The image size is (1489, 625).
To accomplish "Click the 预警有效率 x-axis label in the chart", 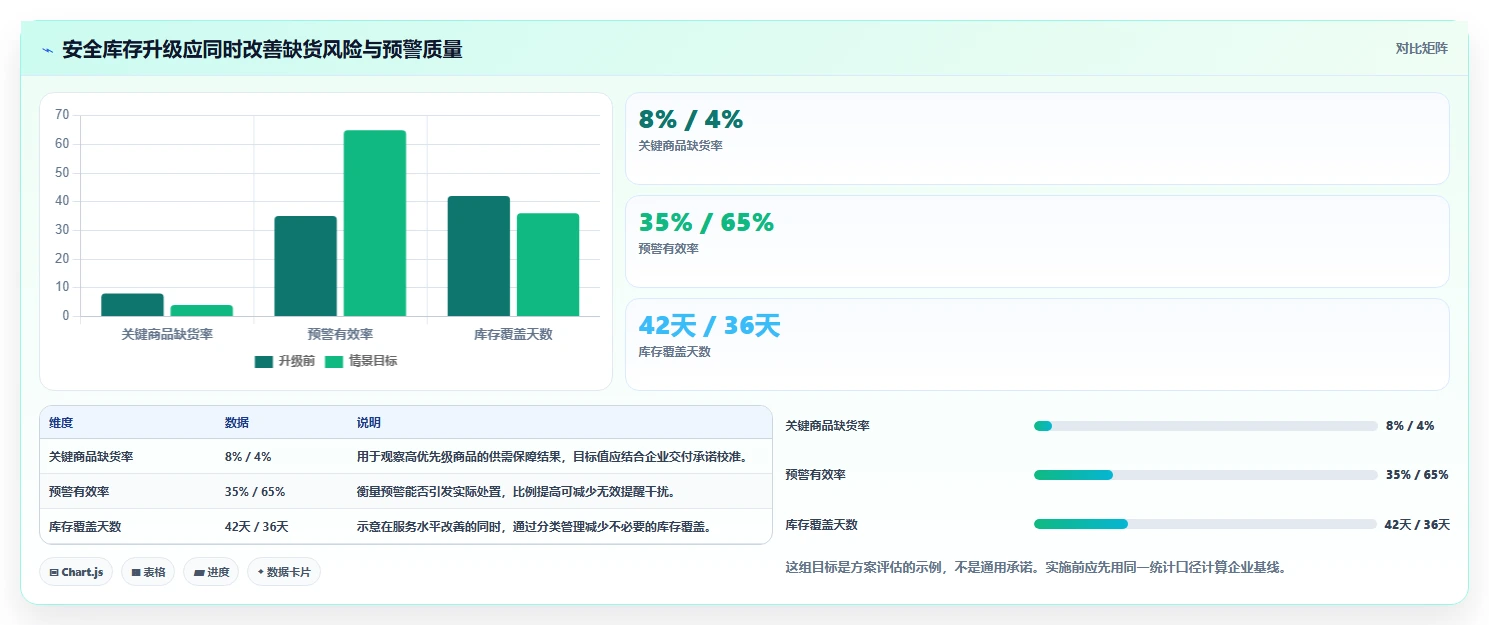I will tap(340, 334).
